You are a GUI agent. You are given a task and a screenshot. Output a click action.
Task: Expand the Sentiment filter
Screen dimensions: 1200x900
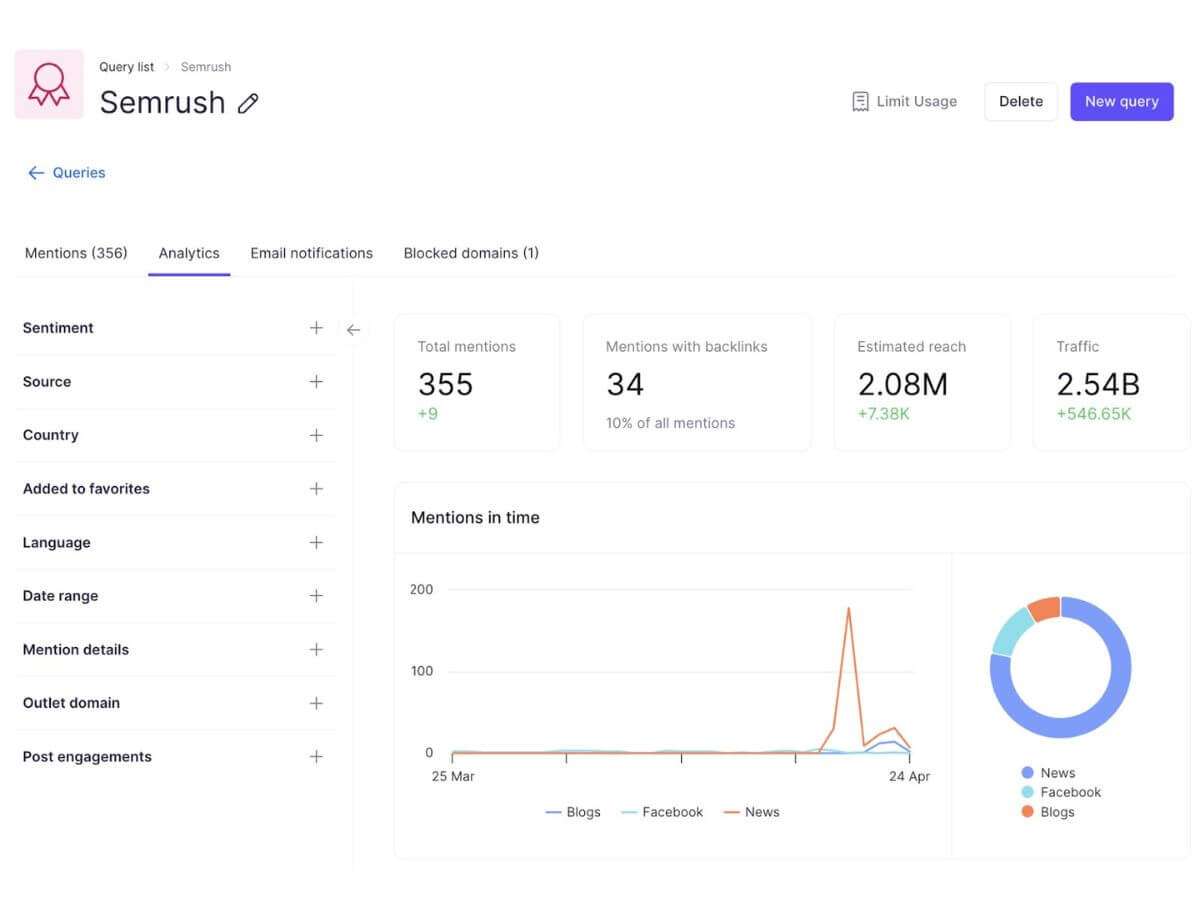pyautogui.click(x=316, y=327)
